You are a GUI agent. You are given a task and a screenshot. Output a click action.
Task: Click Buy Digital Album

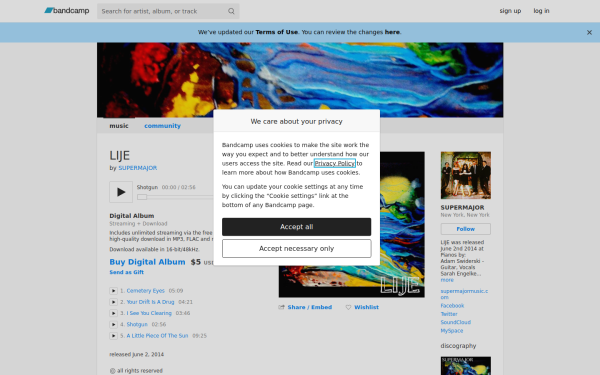coord(147,262)
